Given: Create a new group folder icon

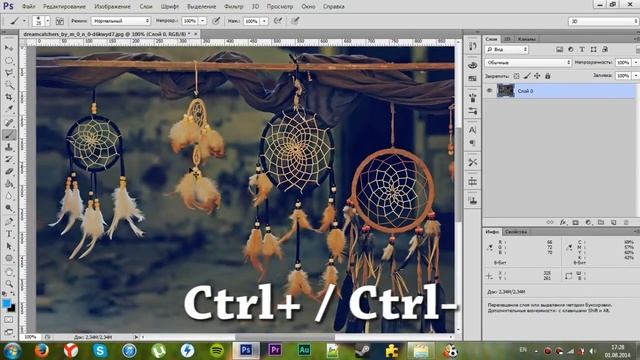Looking at the screenshot, I should [x=601, y=222].
